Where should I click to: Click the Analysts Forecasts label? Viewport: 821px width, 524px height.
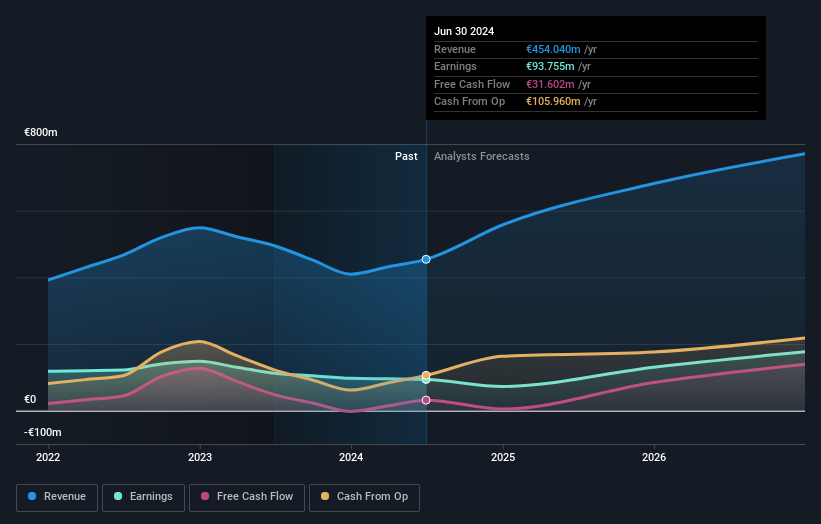[482, 156]
